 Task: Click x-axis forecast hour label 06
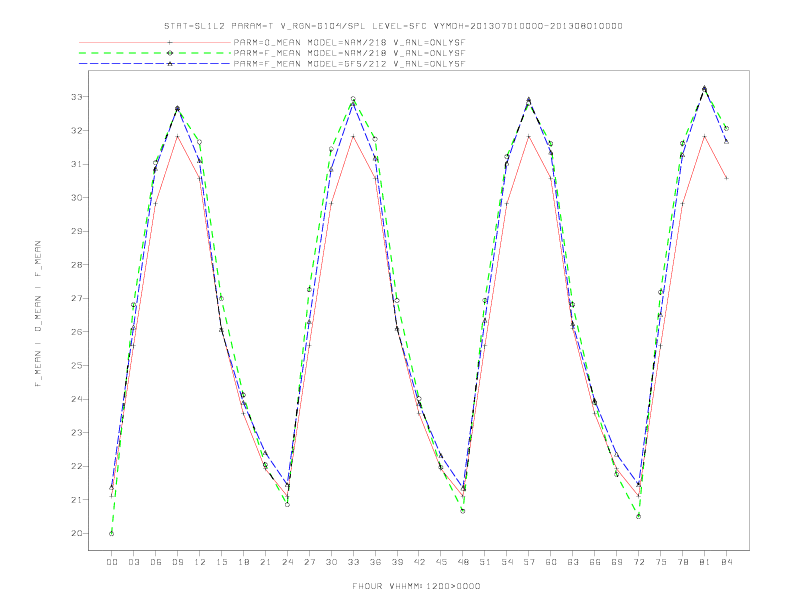pyautogui.click(x=156, y=562)
